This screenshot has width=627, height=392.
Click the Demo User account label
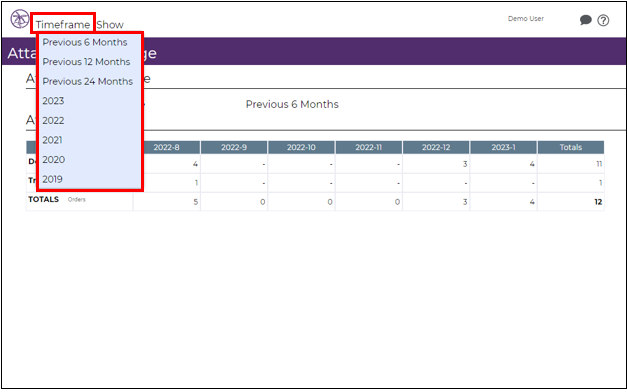(x=525, y=19)
